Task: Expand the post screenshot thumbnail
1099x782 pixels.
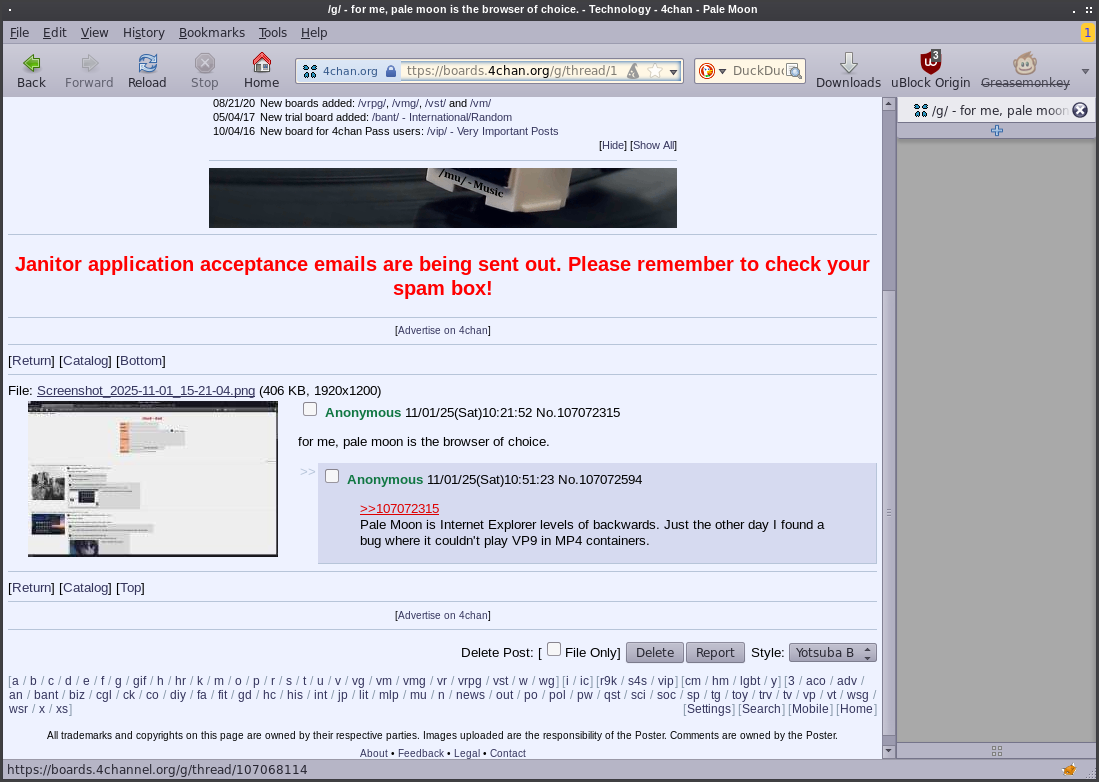Action: [153, 479]
